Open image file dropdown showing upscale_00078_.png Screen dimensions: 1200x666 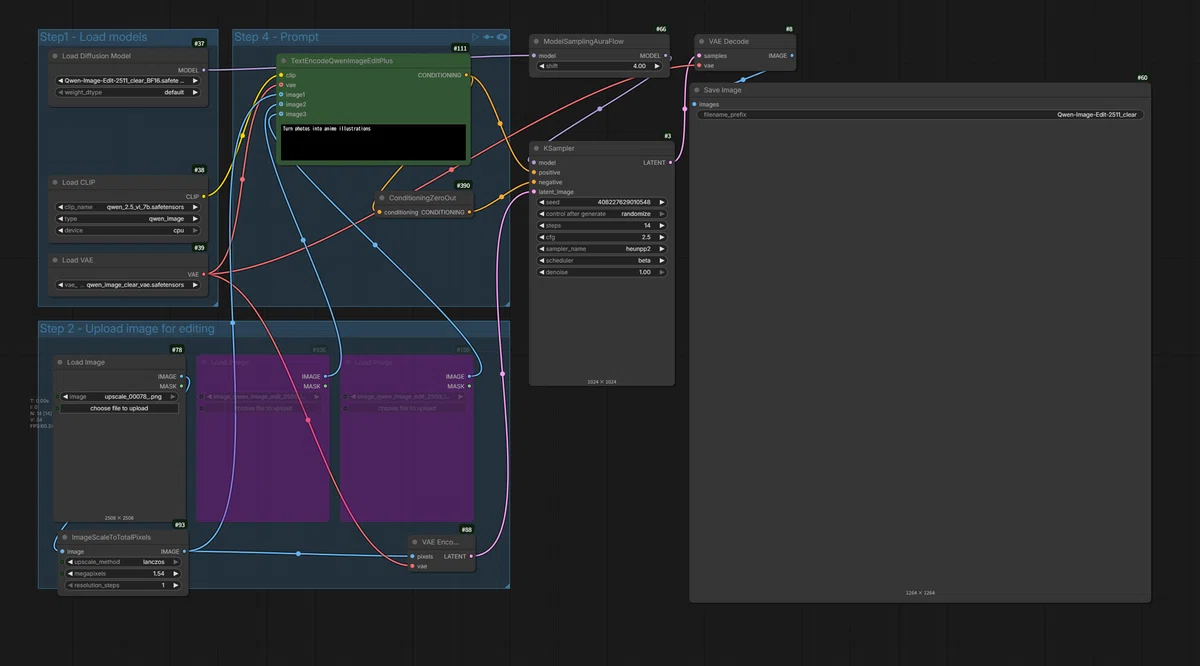pos(119,397)
